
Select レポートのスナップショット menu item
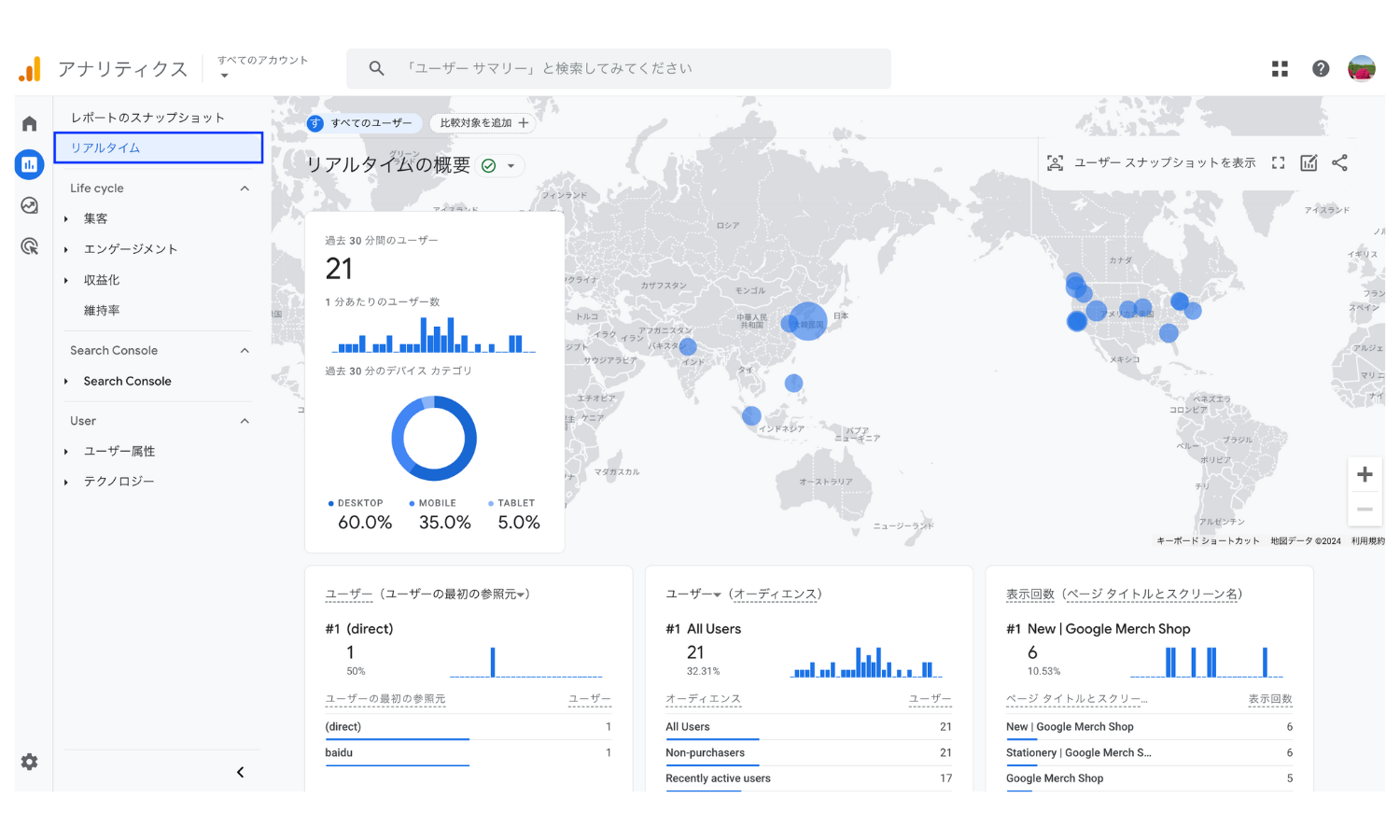point(148,118)
